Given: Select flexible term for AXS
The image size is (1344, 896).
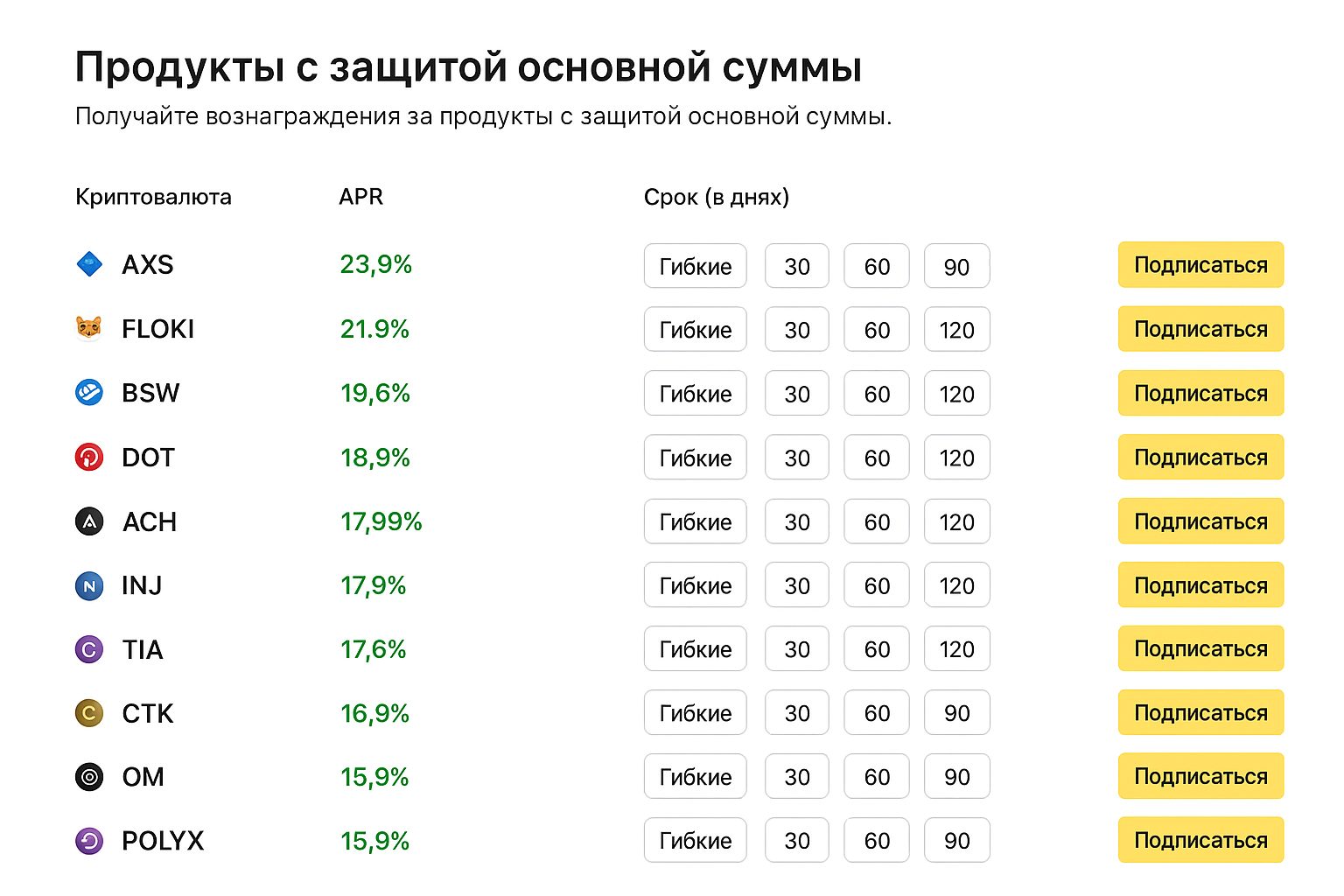Looking at the screenshot, I should [x=695, y=265].
